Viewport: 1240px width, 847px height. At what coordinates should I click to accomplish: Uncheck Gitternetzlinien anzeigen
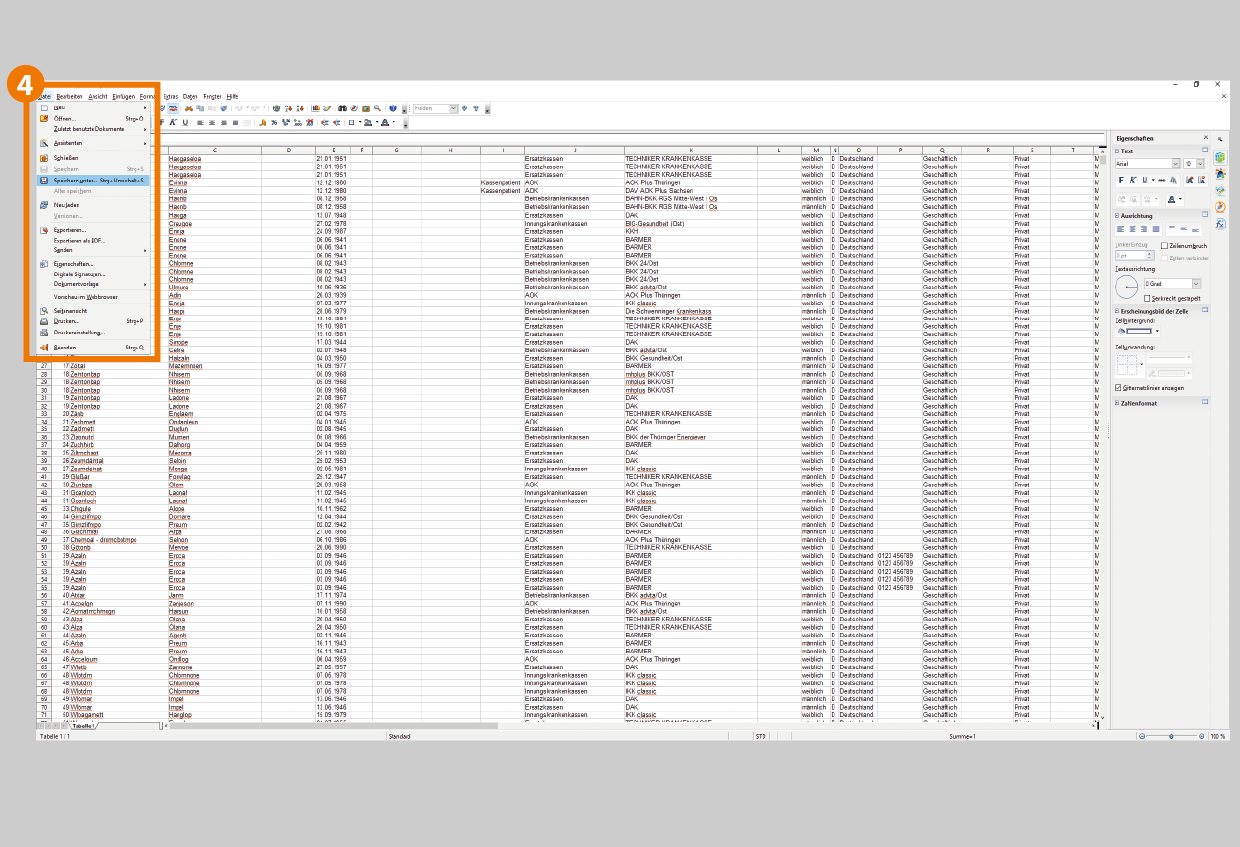tap(1118, 388)
